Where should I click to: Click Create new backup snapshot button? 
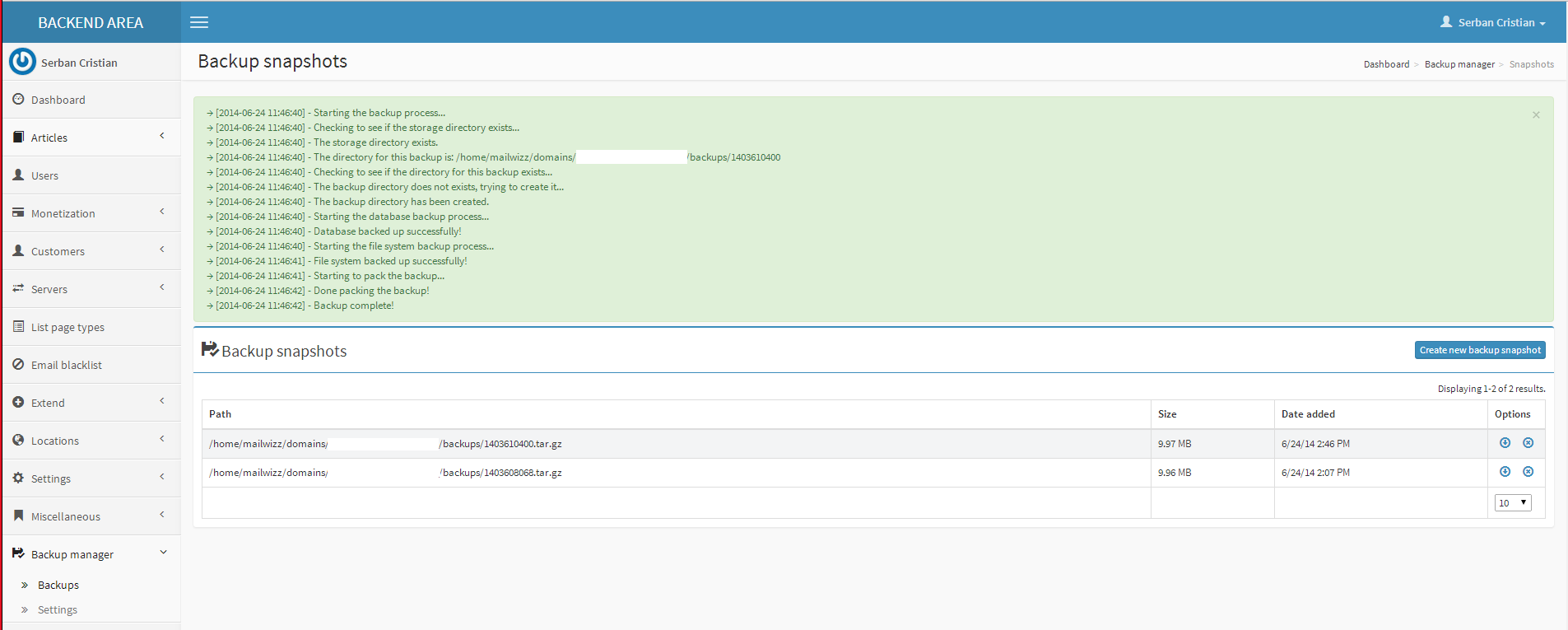[1479, 350]
